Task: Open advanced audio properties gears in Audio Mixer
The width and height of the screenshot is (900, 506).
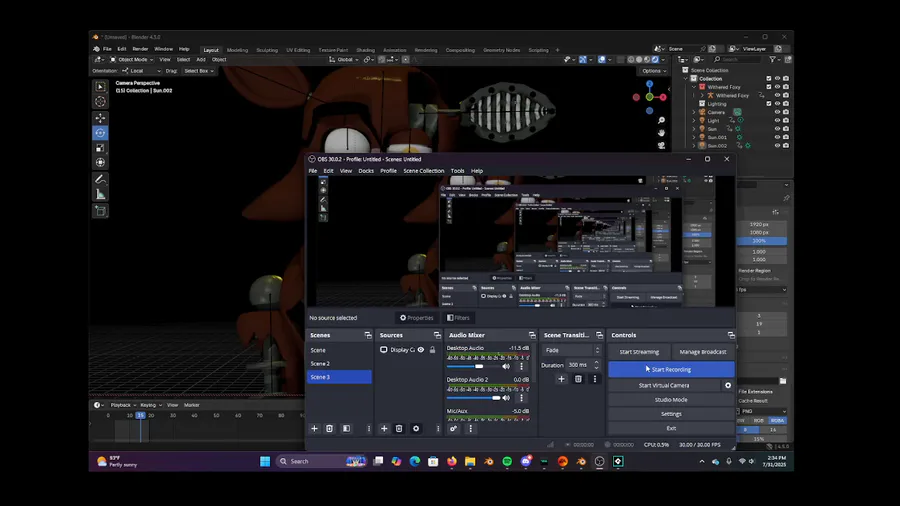Action: pyautogui.click(x=453, y=429)
